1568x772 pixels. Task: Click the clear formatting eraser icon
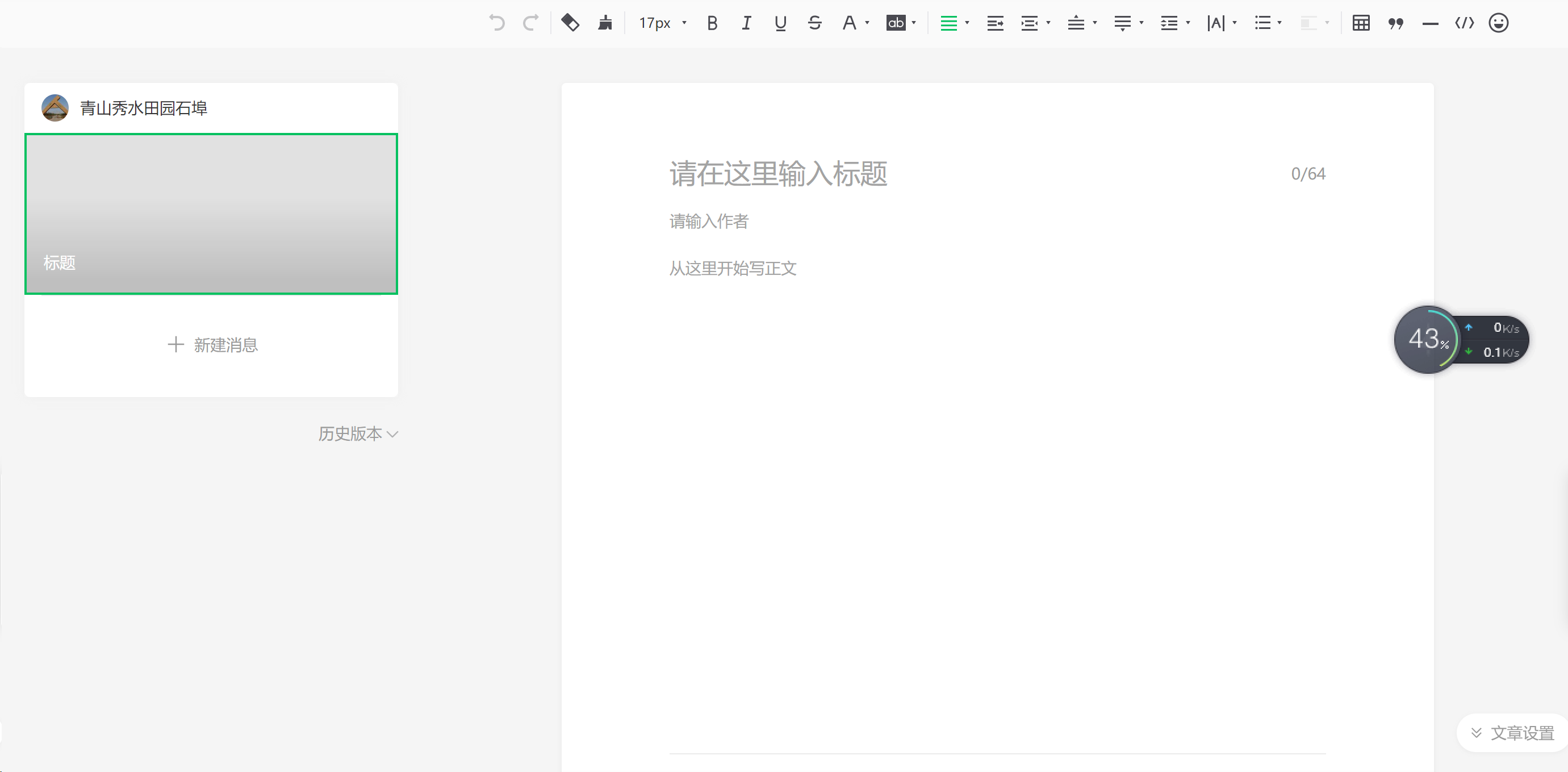[570, 23]
